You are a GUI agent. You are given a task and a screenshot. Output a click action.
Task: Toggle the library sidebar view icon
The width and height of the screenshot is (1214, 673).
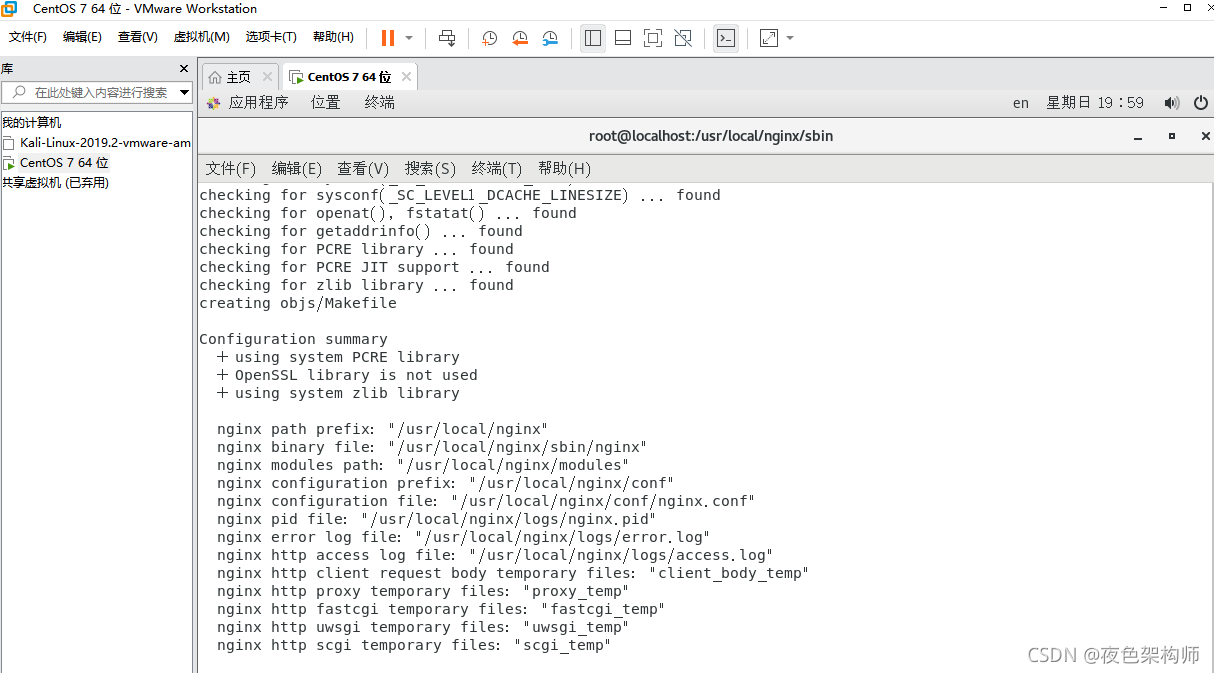(593, 38)
